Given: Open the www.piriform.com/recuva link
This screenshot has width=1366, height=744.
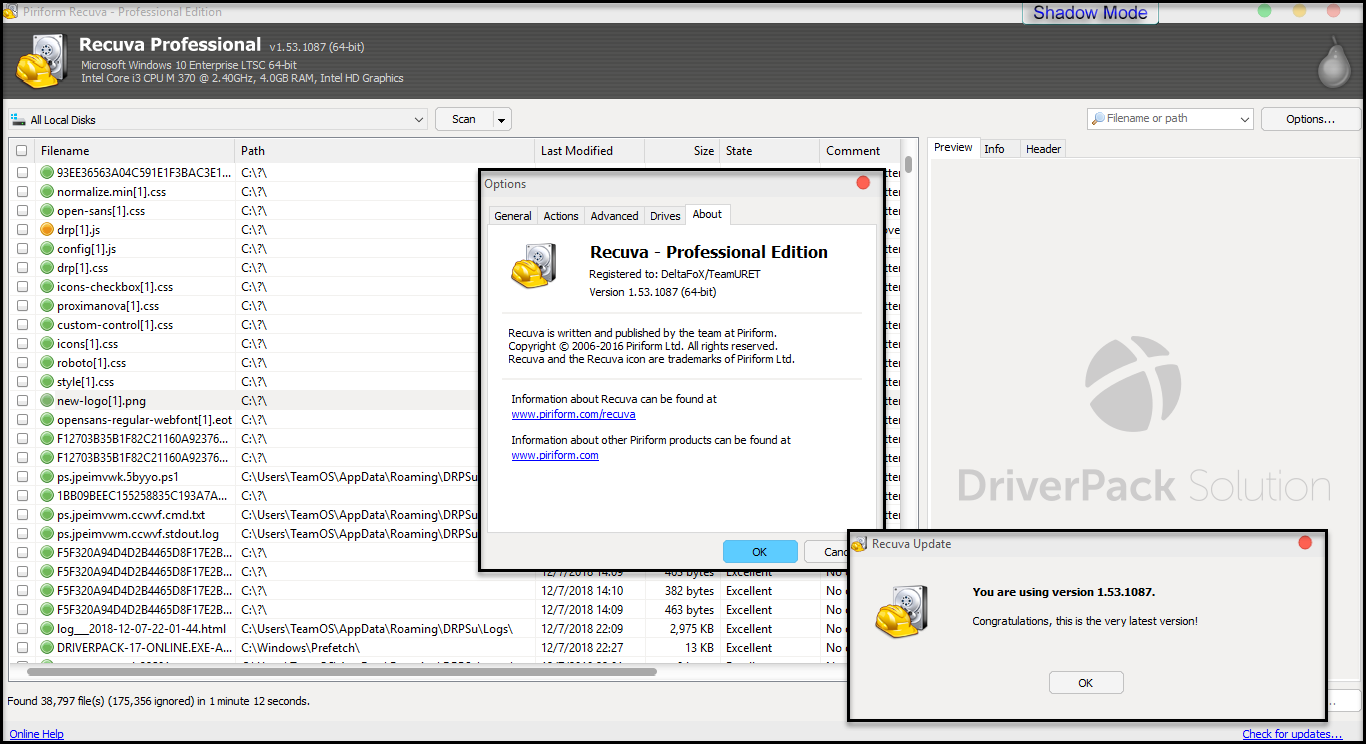Looking at the screenshot, I should tap(573, 414).
